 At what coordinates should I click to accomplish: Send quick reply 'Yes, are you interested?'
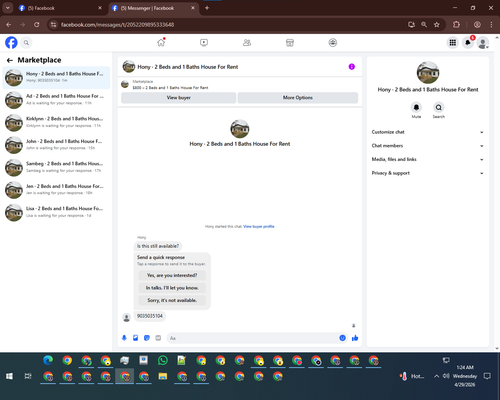pyautogui.click(x=172, y=275)
